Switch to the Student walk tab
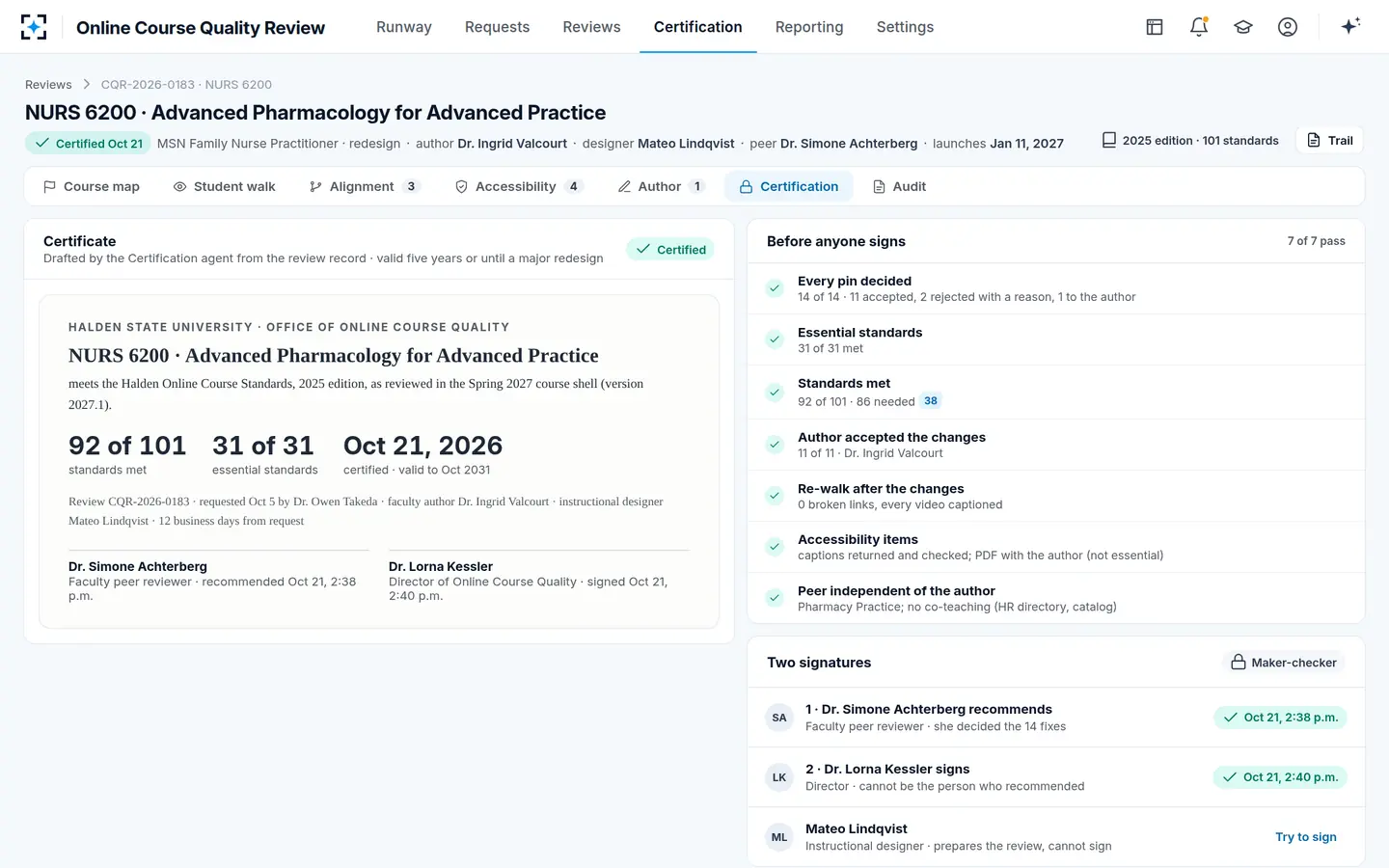The height and width of the screenshot is (868, 1389). pyautogui.click(x=225, y=186)
